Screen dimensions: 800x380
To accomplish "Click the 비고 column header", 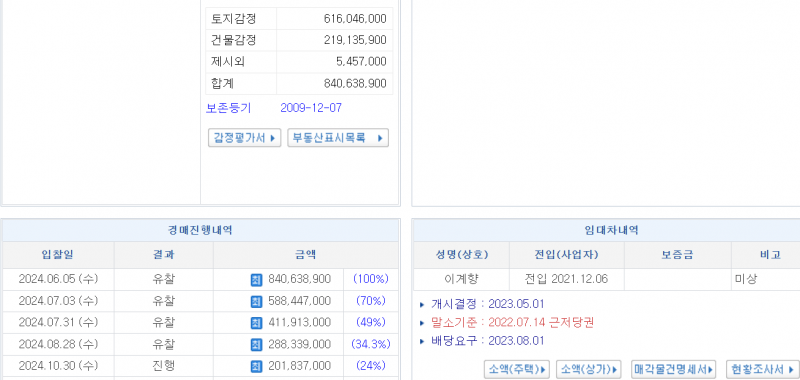I will (x=769, y=255).
